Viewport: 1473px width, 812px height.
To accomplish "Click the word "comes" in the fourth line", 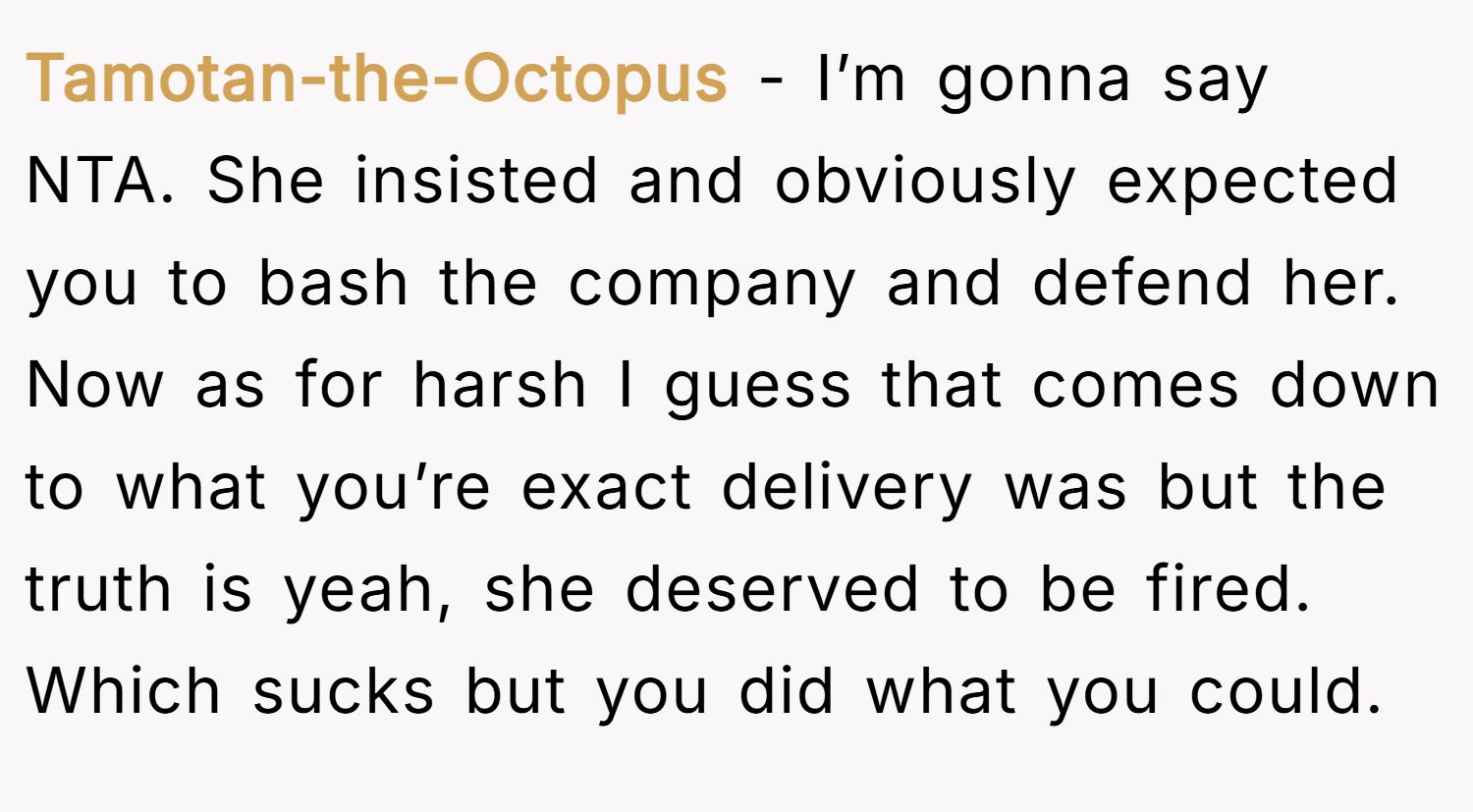I will pyautogui.click(x=1134, y=385).
